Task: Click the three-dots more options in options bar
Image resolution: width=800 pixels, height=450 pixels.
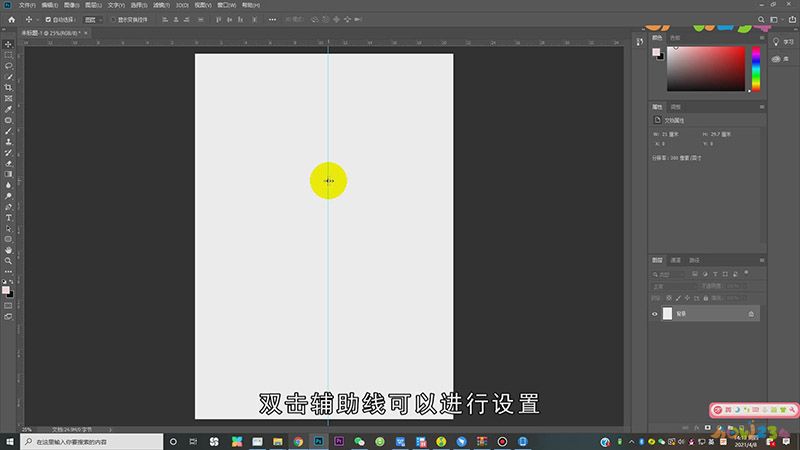Action: (x=272, y=19)
